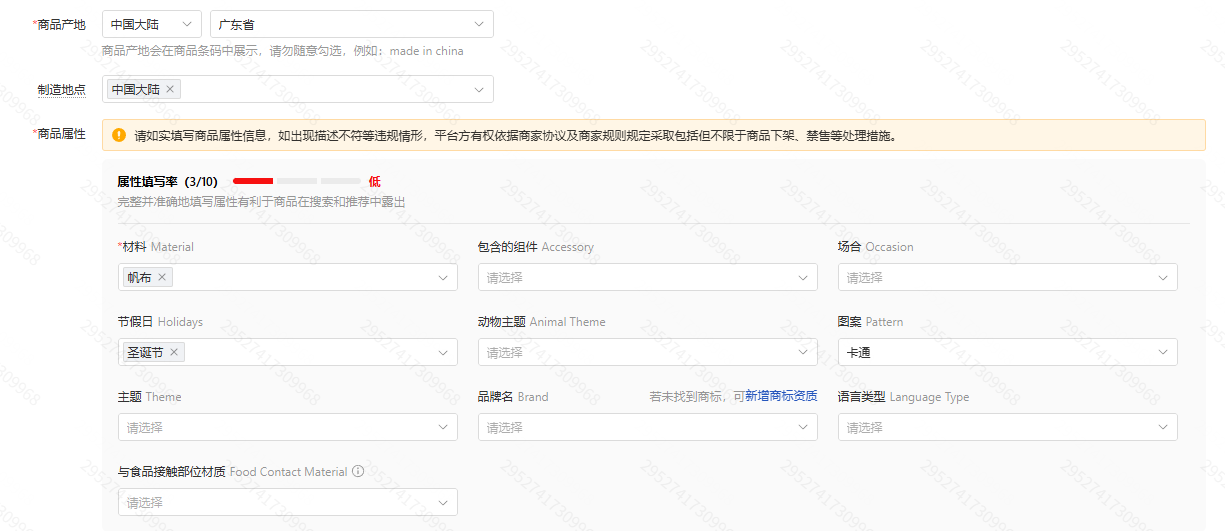Screen dimensions: 1225x531
Task: Click the info icon beside Food Contact Material
Action: coord(358,472)
